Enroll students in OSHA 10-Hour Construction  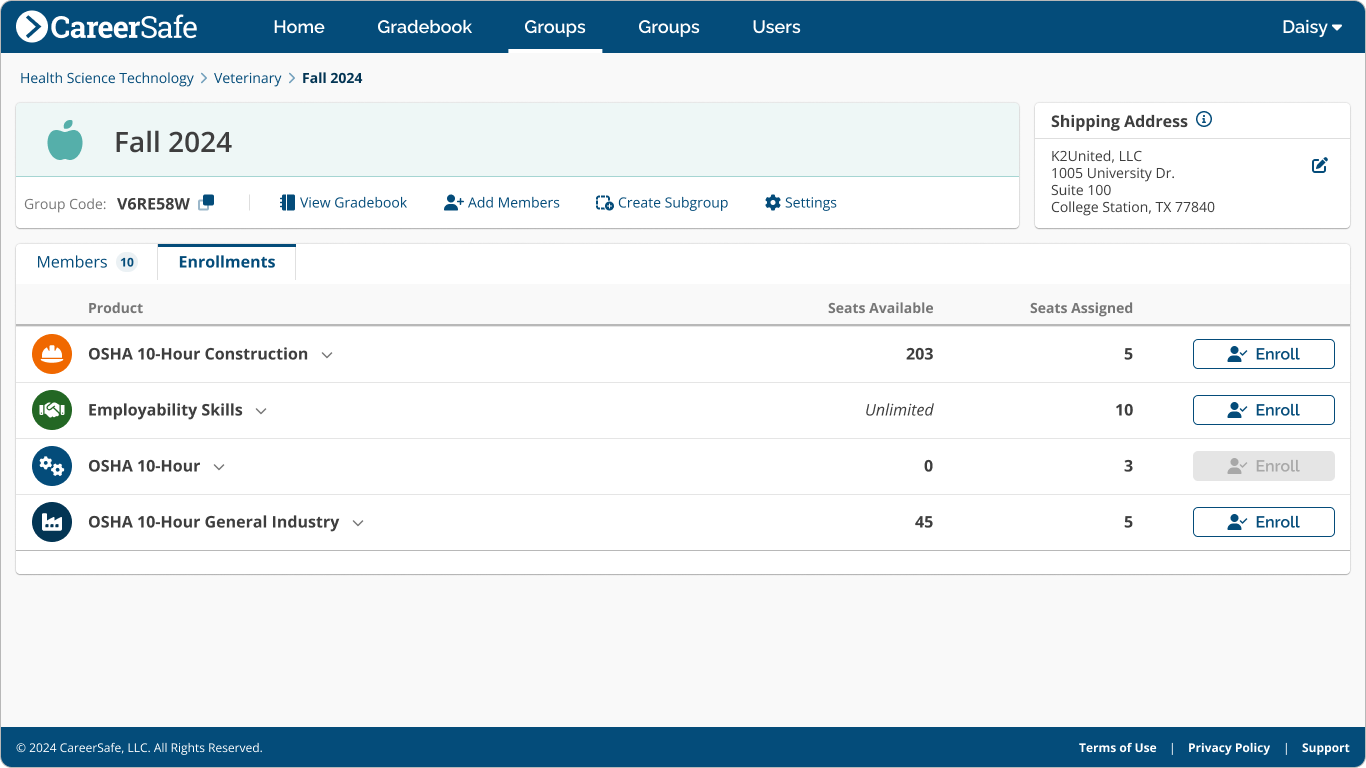click(1263, 353)
